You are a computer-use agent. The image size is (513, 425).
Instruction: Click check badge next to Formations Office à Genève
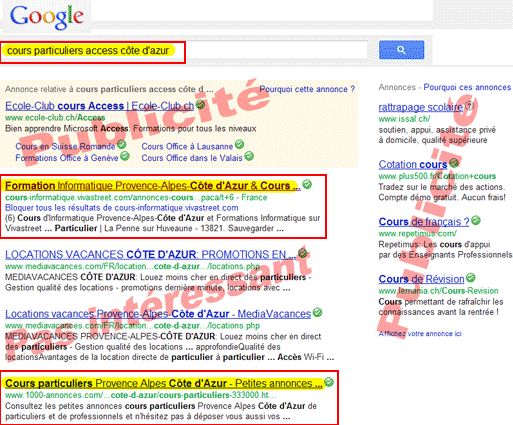[x=125, y=156]
